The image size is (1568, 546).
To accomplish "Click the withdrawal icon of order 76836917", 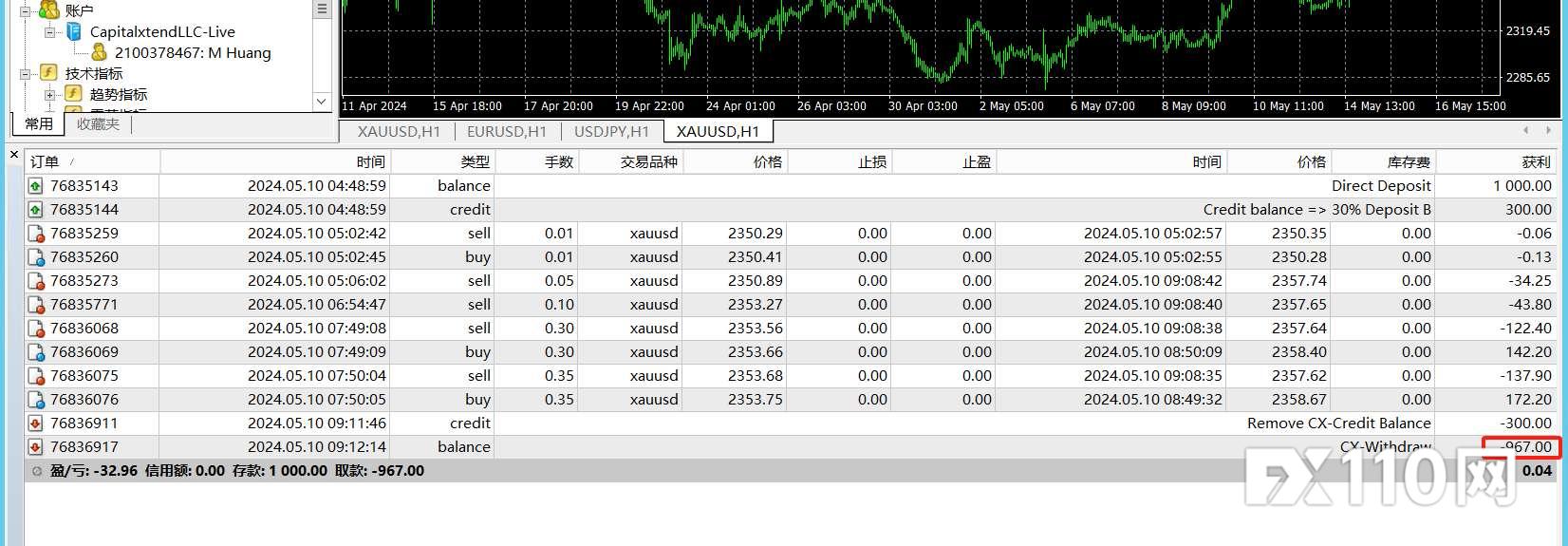I will click(x=36, y=447).
